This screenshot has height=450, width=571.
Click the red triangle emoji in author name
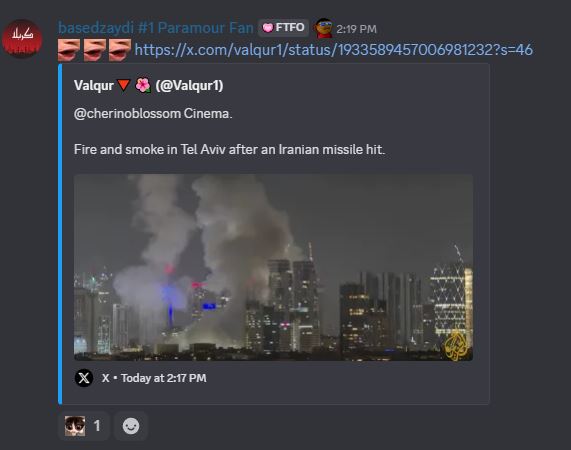click(124, 85)
